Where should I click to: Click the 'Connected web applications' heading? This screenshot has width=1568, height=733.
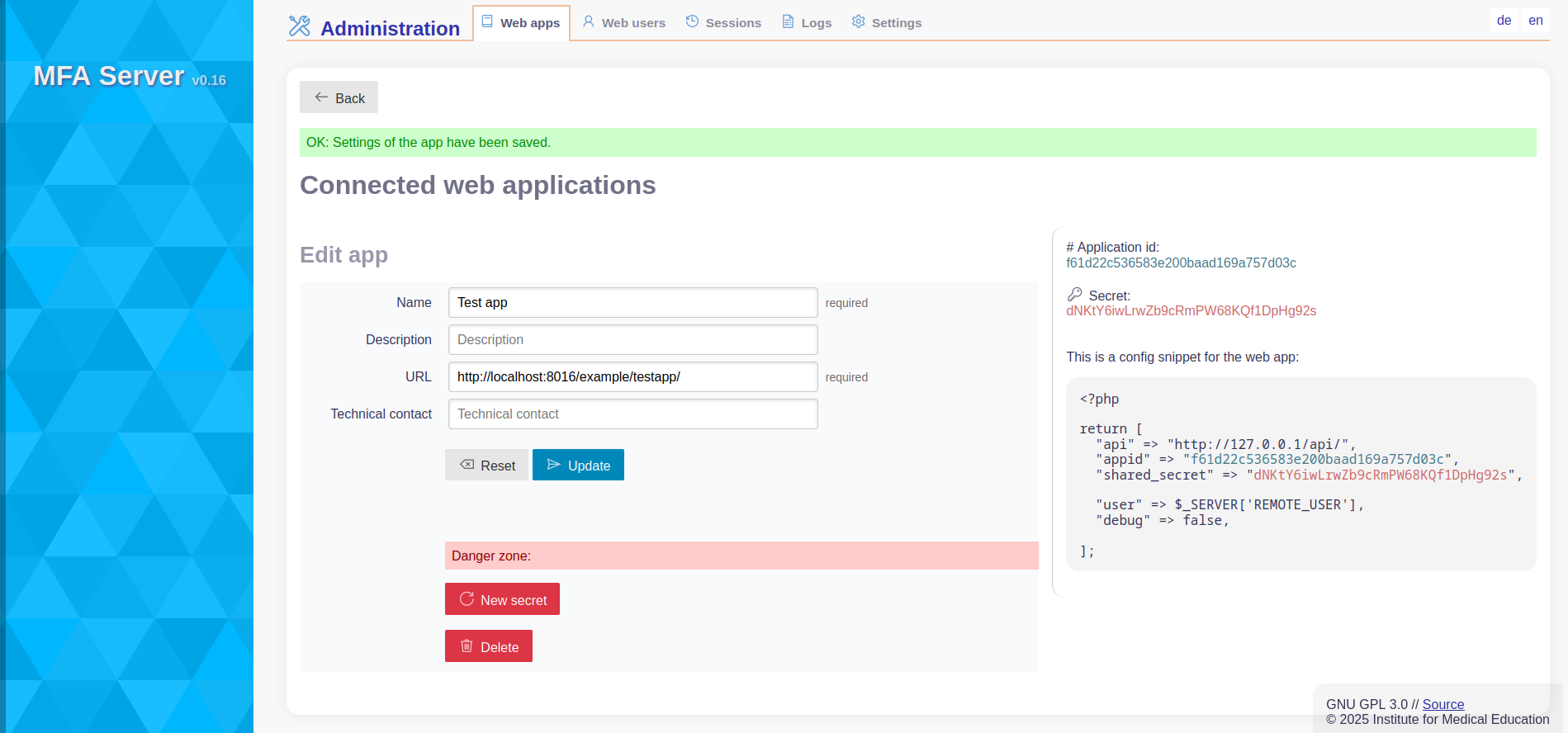click(x=478, y=185)
